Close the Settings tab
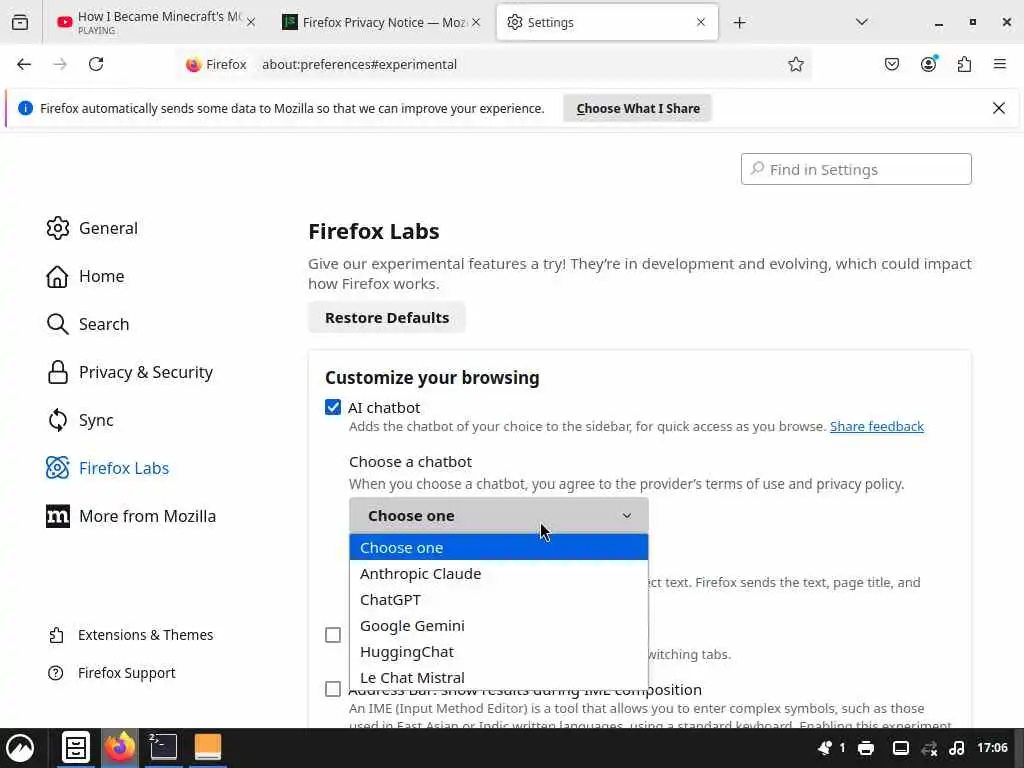 coord(701,22)
